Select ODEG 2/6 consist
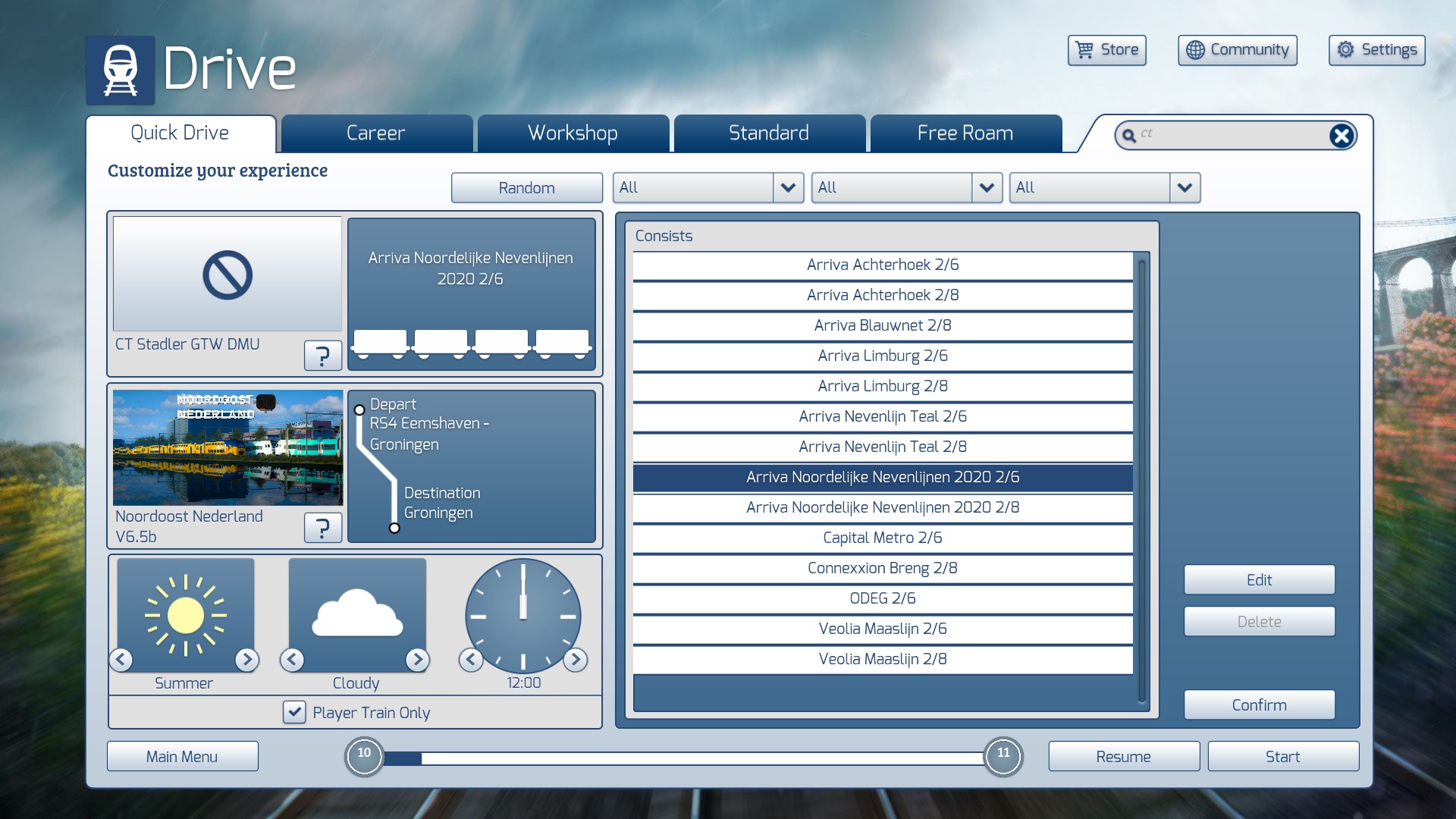Screen dimensions: 1456x819 tap(883, 598)
